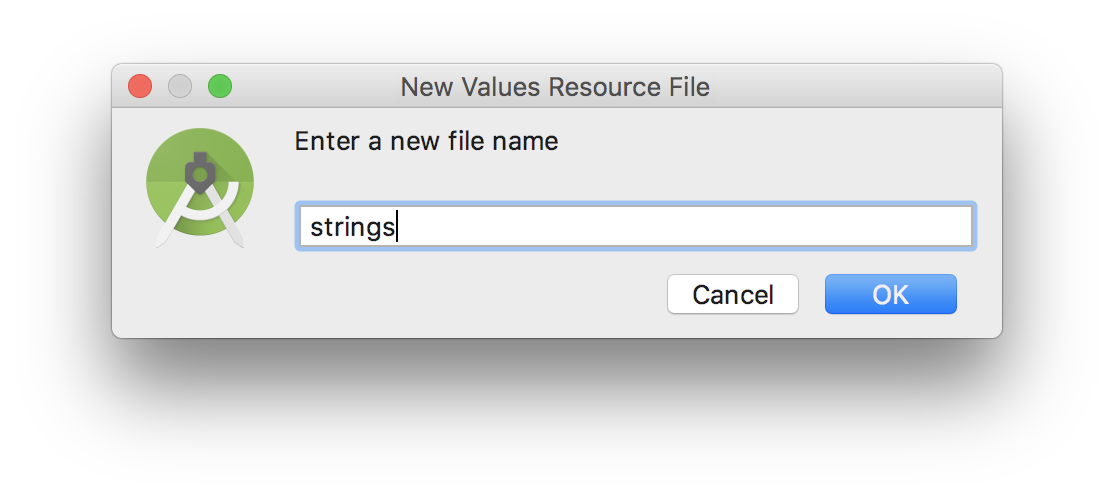The width and height of the screenshot is (1114, 498).
Task: Click the title bar right of the title text
Action: coord(853,86)
